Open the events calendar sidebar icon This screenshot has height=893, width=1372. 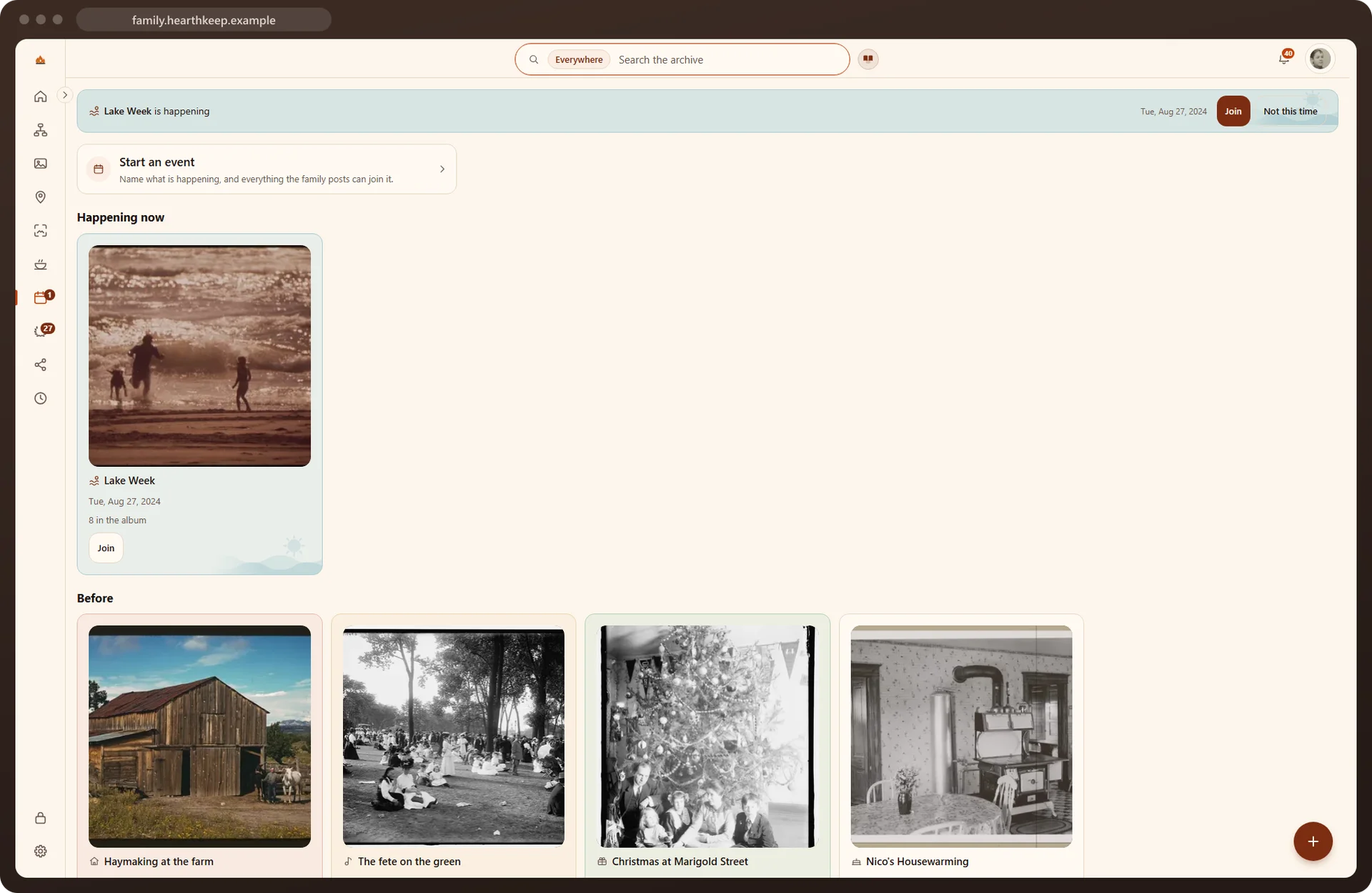41,298
